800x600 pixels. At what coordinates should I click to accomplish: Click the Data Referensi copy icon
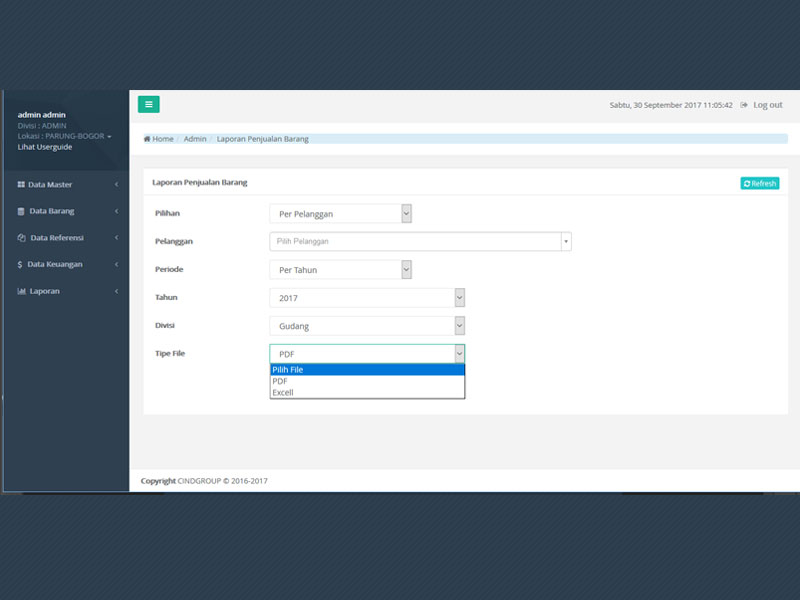coord(21,238)
